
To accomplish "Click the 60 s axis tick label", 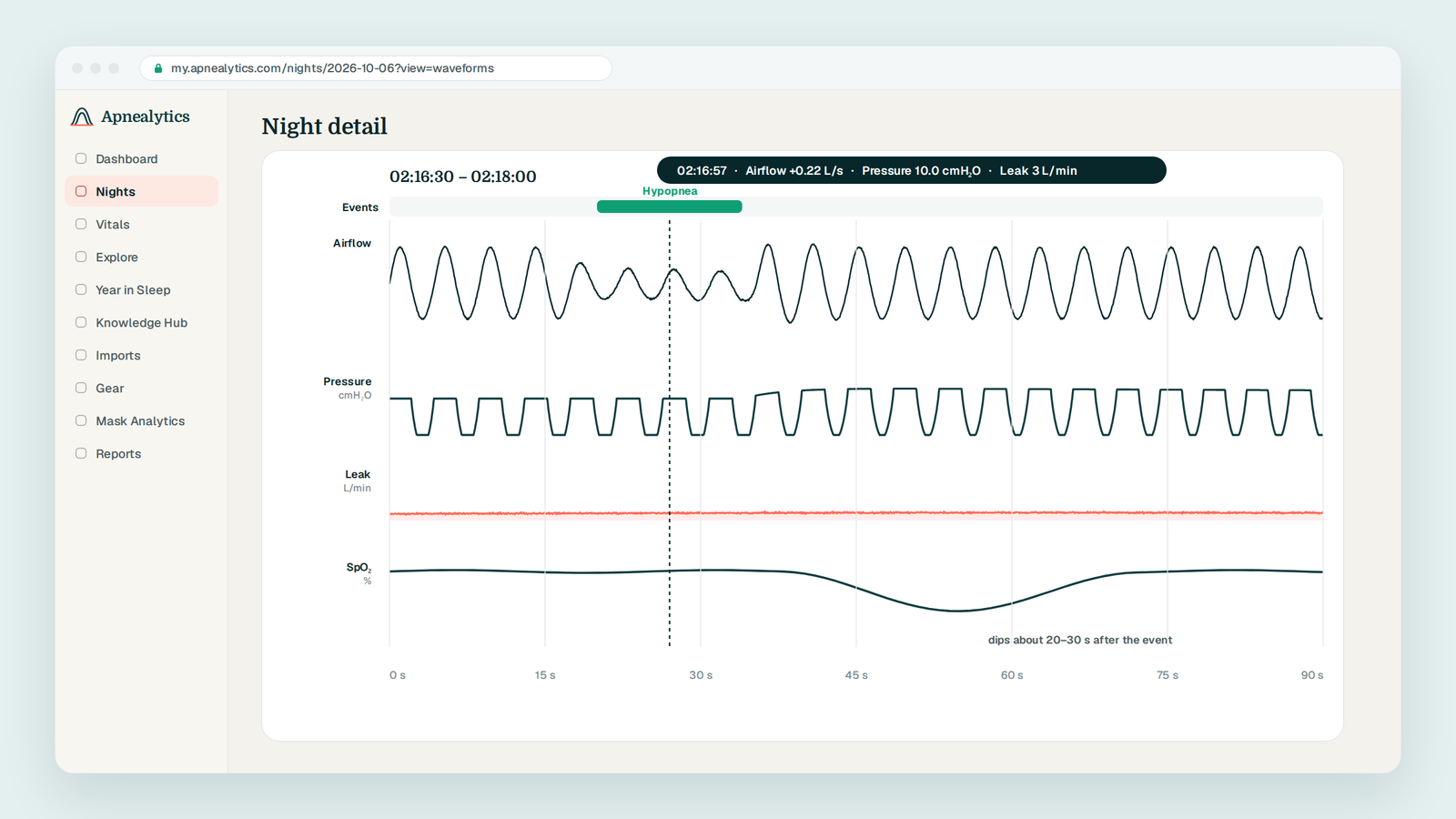I will pos(1012,675).
